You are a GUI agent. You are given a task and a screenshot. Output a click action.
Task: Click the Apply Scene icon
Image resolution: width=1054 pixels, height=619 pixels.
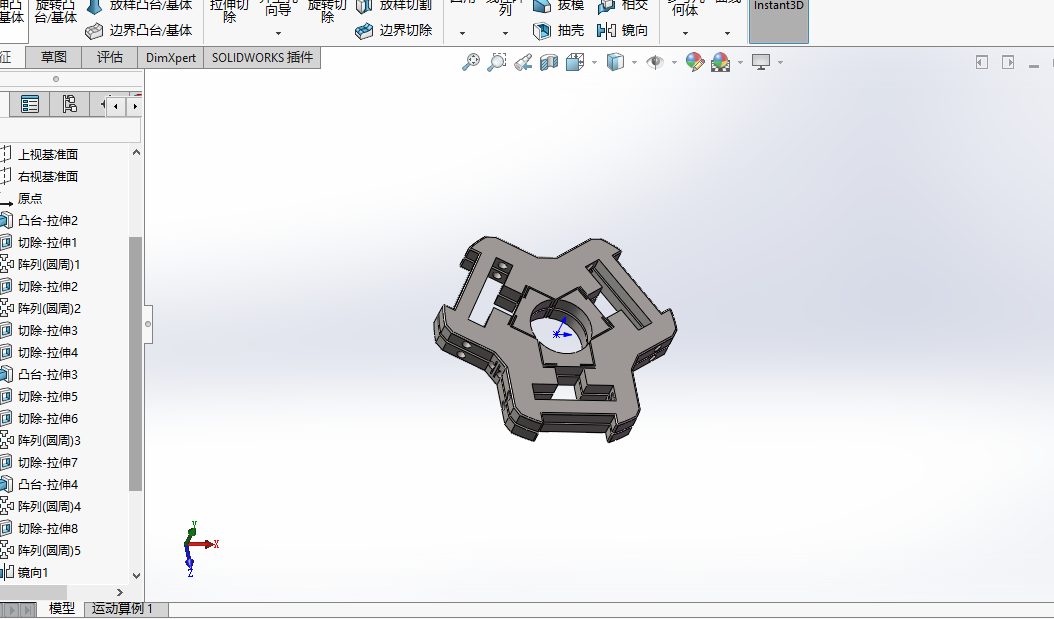click(721, 63)
